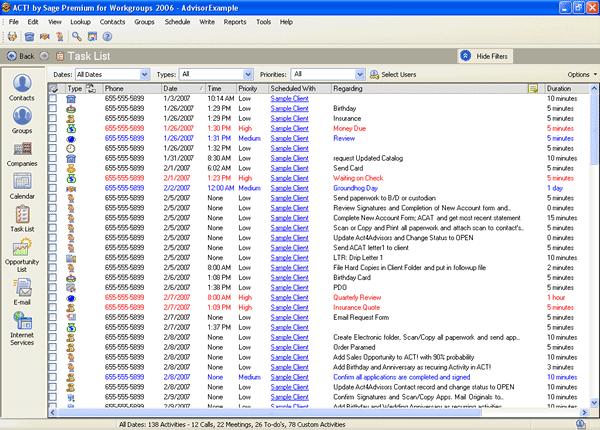This screenshot has height=430, width=600.
Task: Check the box on request Updated Catalog row
Action: (x=53, y=158)
